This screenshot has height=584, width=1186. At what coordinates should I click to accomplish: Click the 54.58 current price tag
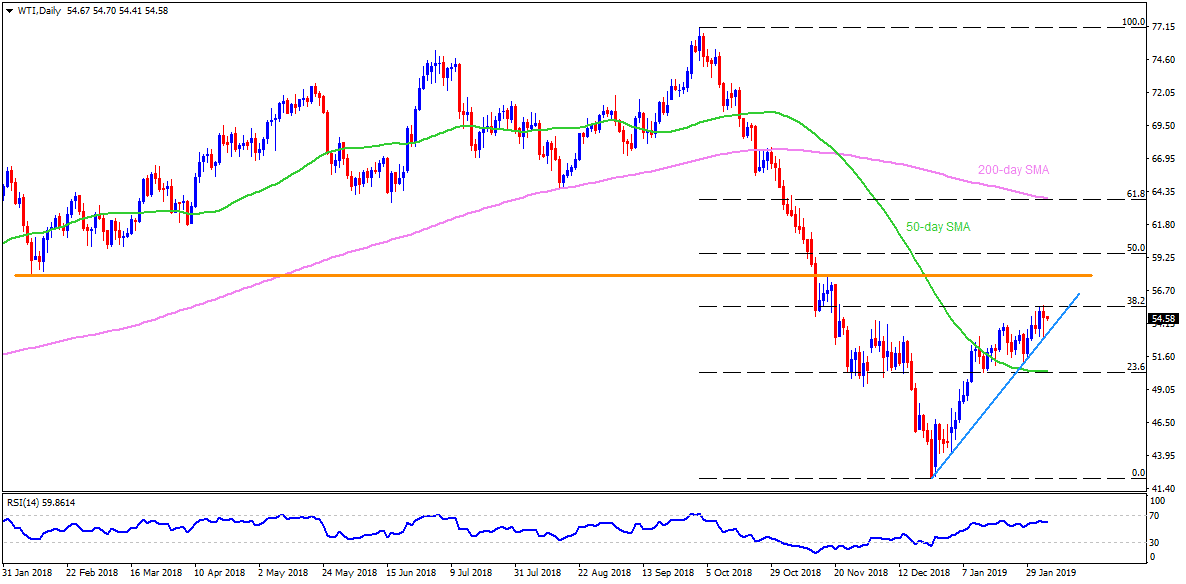click(1163, 319)
